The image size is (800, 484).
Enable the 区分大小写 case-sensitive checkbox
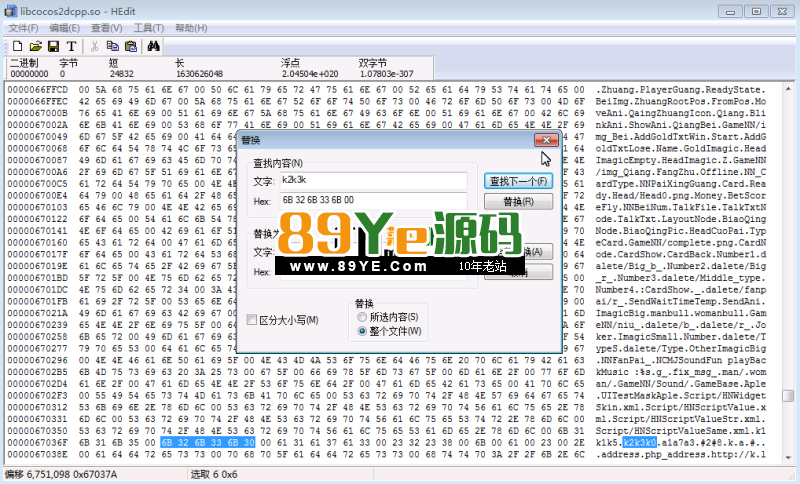pyautogui.click(x=252, y=319)
